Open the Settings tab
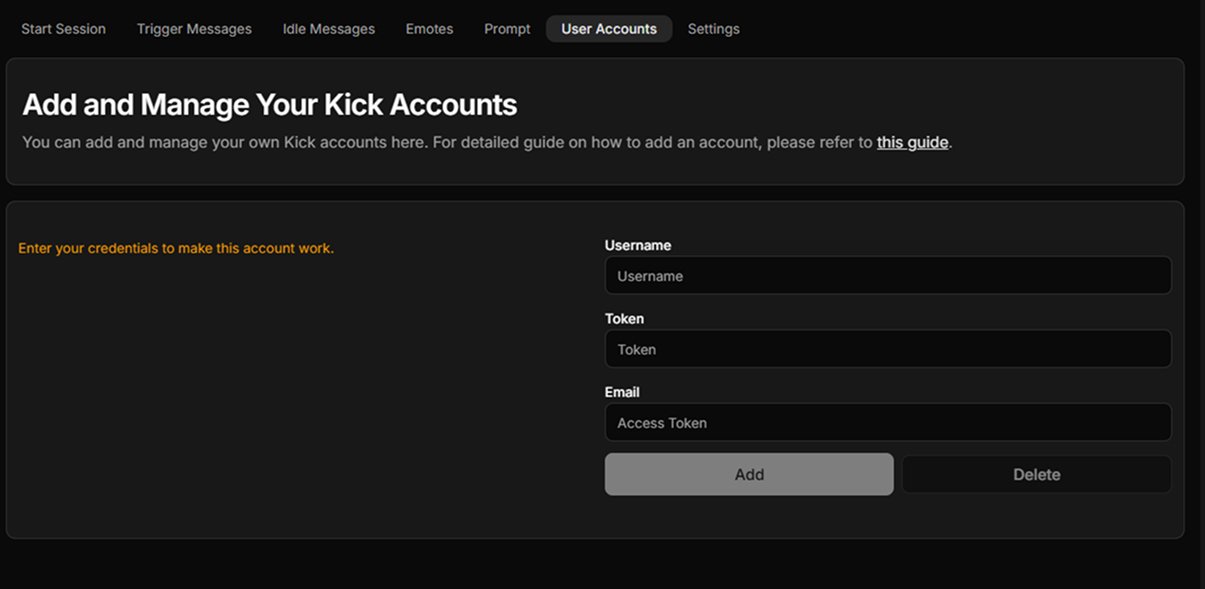Image resolution: width=1205 pixels, height=589 pixels. (x=713, y=29)
